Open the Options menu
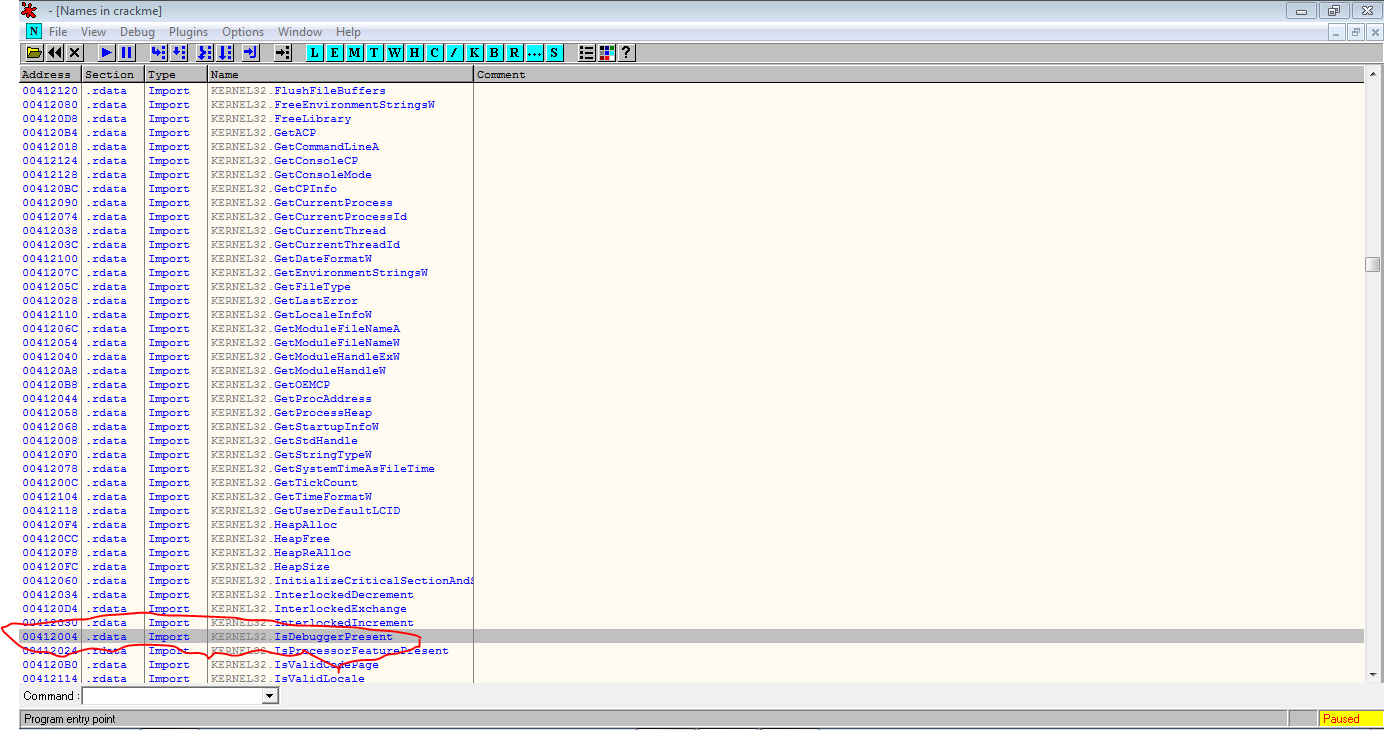The width and height of the screenshot is (1384, 730). pyautogui.click(x=242, y=31)
